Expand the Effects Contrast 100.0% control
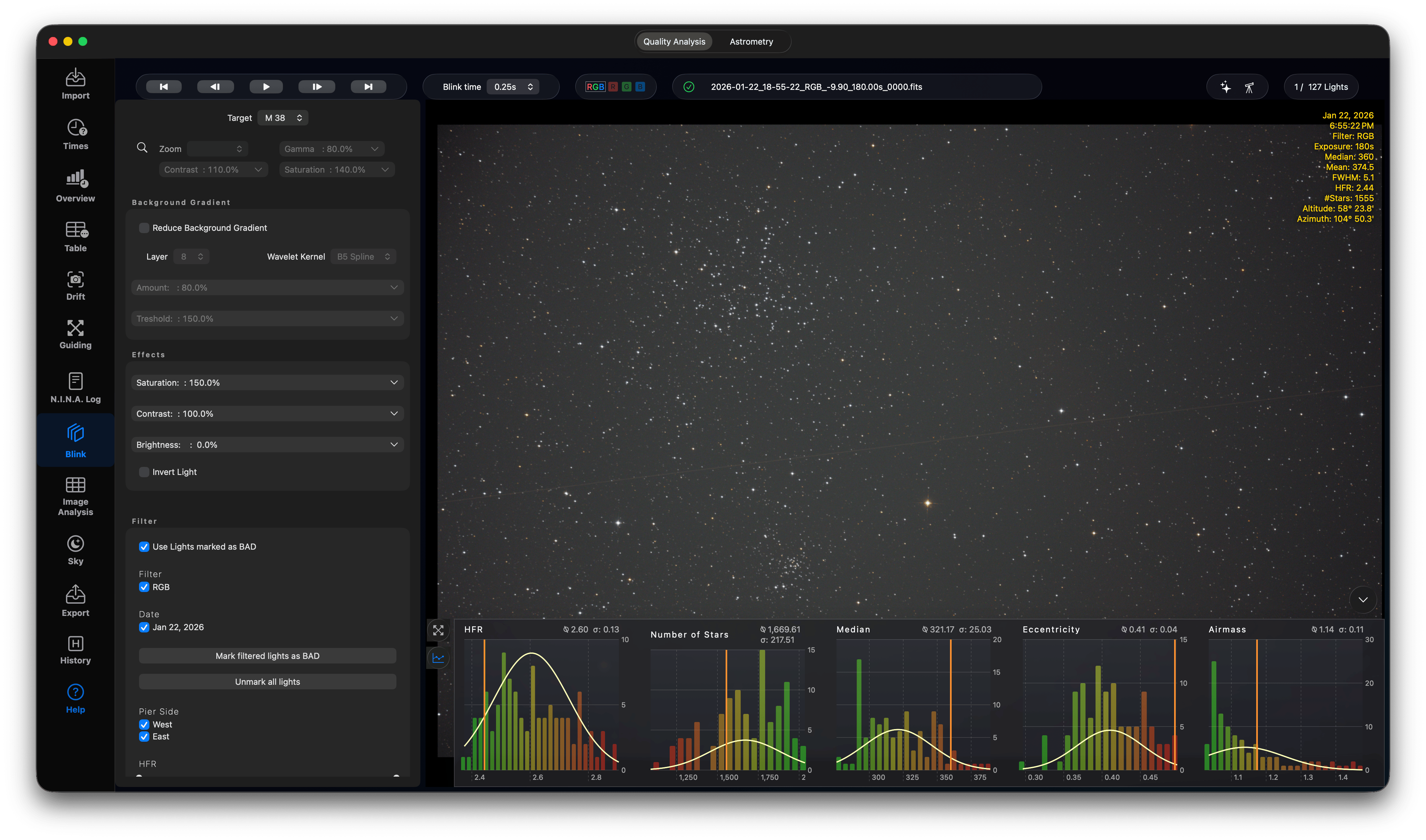The height and width of the screenshot is (840, 1426). [267, 413]
